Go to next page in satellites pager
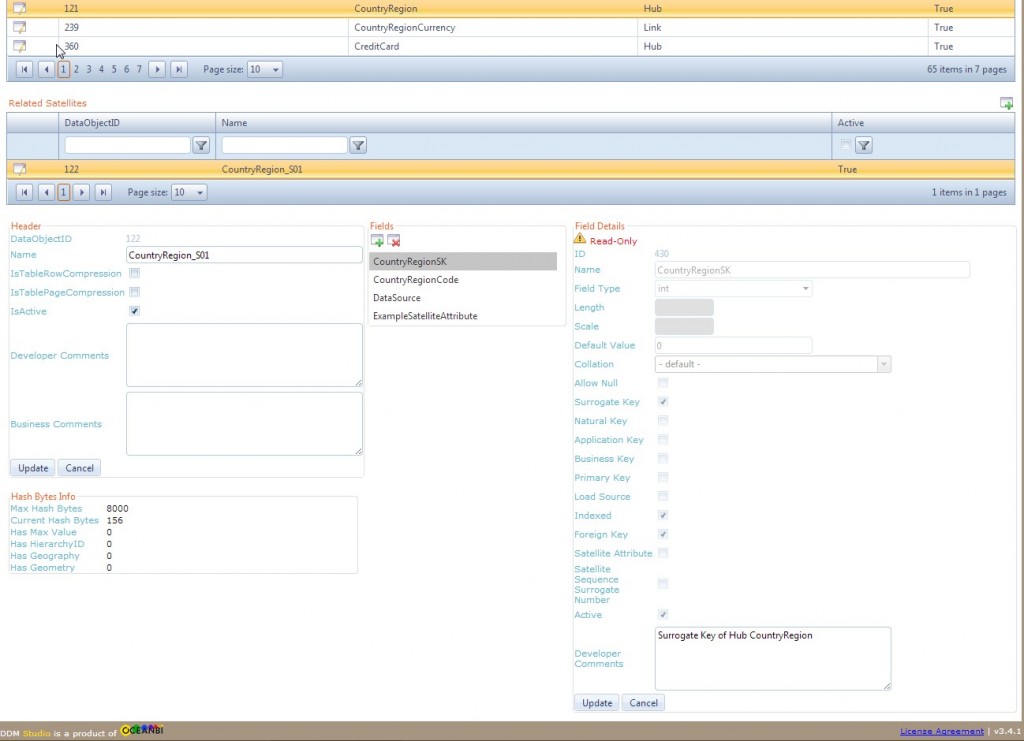The image size is (1024, 741). click(82, 193)
